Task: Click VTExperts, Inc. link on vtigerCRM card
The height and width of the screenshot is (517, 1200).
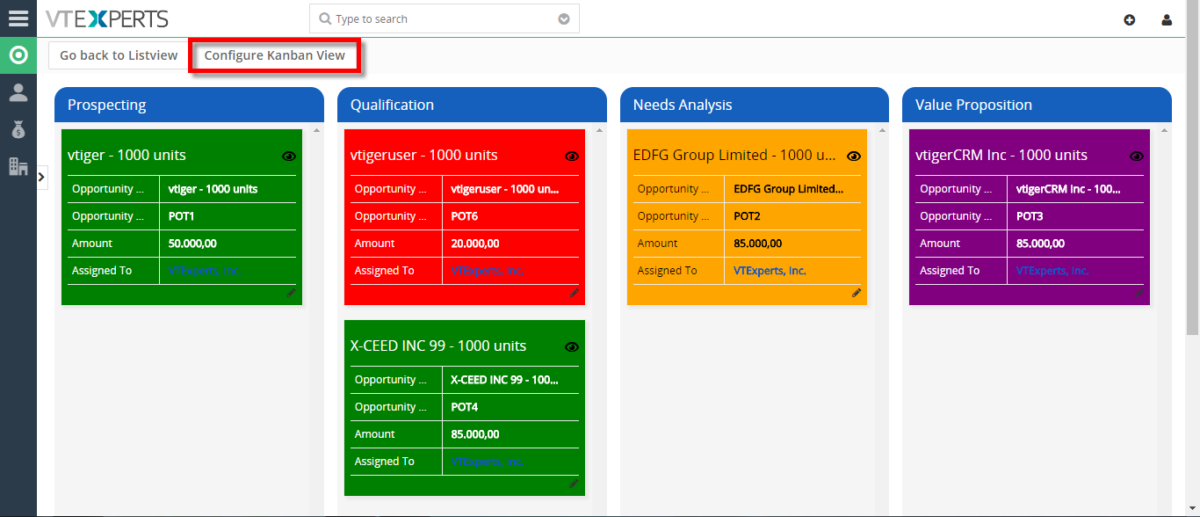Action: tap(1052, 270)
